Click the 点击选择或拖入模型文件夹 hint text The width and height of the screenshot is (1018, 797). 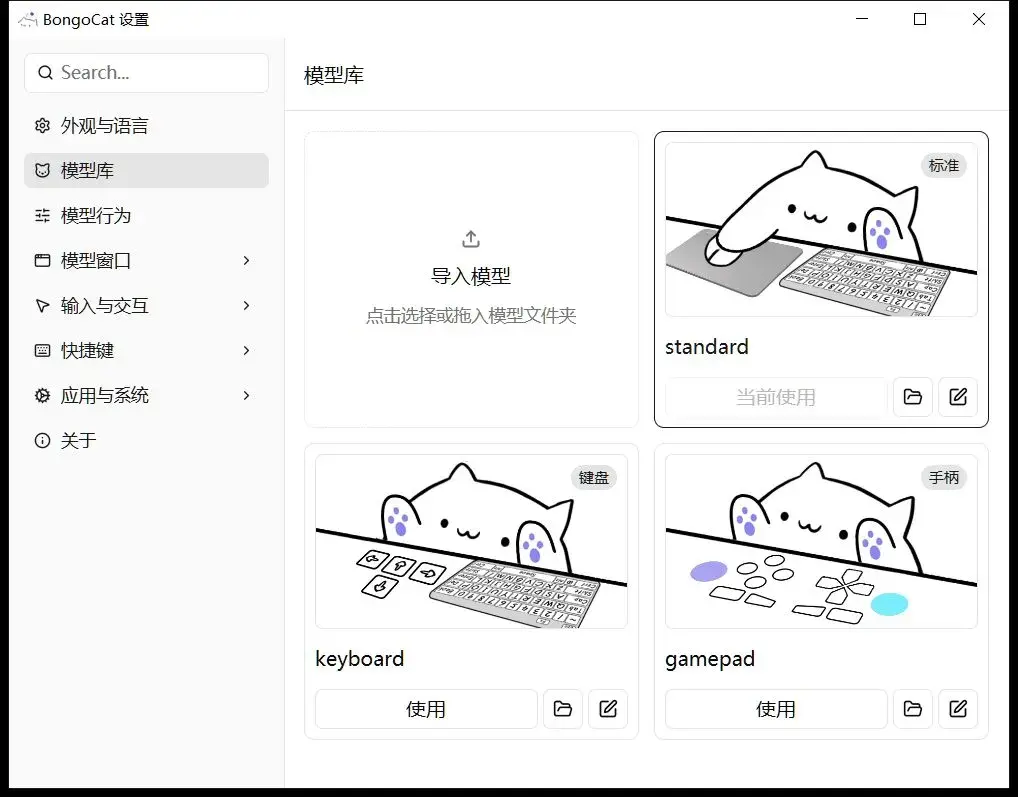pos(471,315)
